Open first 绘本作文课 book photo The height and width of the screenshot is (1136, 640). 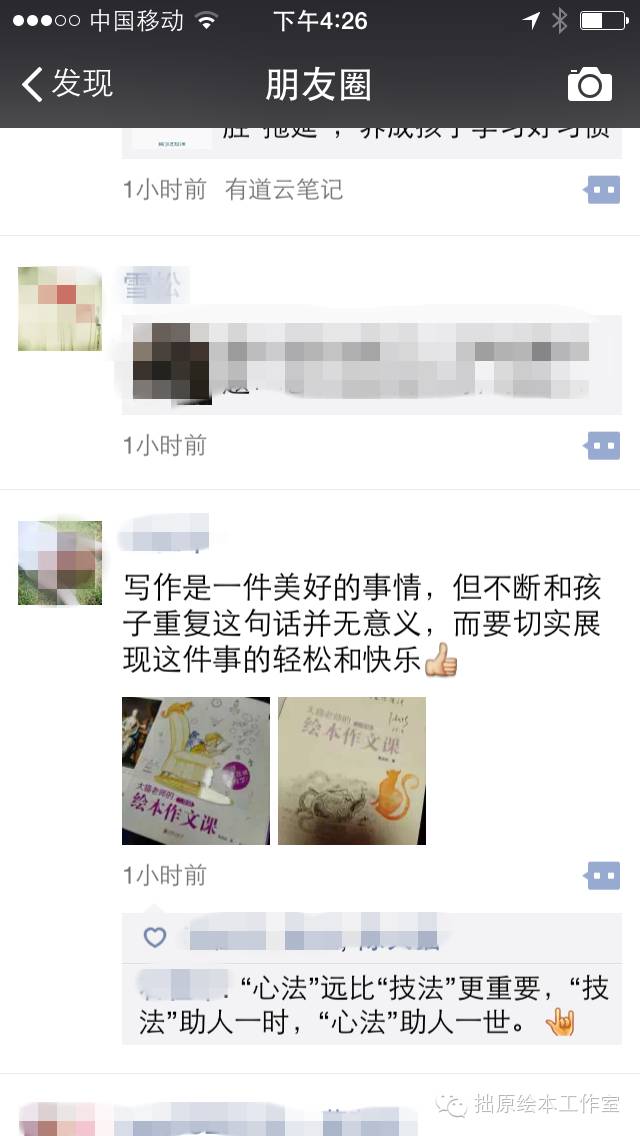[x=196, y=771]
